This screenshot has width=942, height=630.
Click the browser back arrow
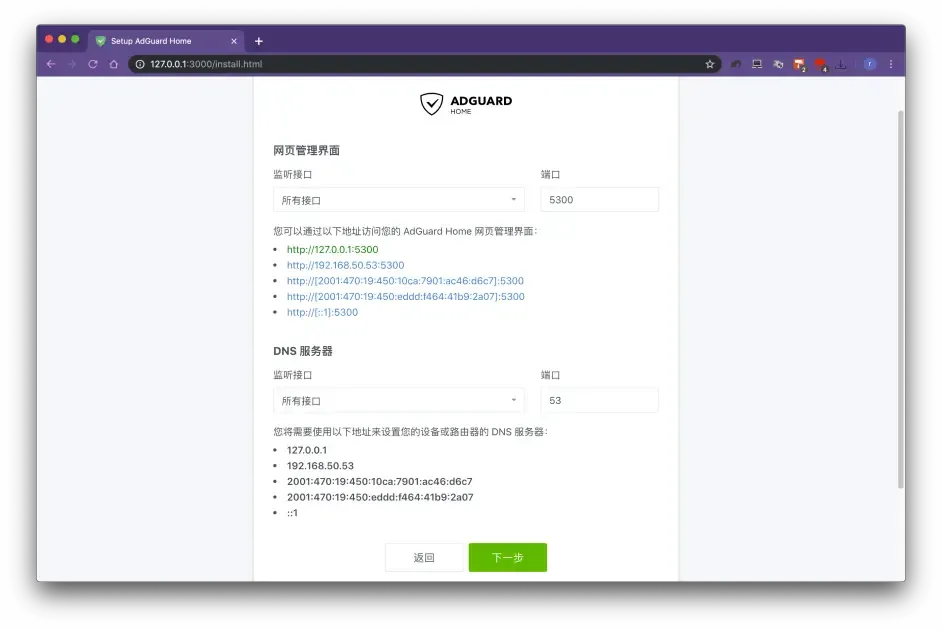tap(51, 64)
